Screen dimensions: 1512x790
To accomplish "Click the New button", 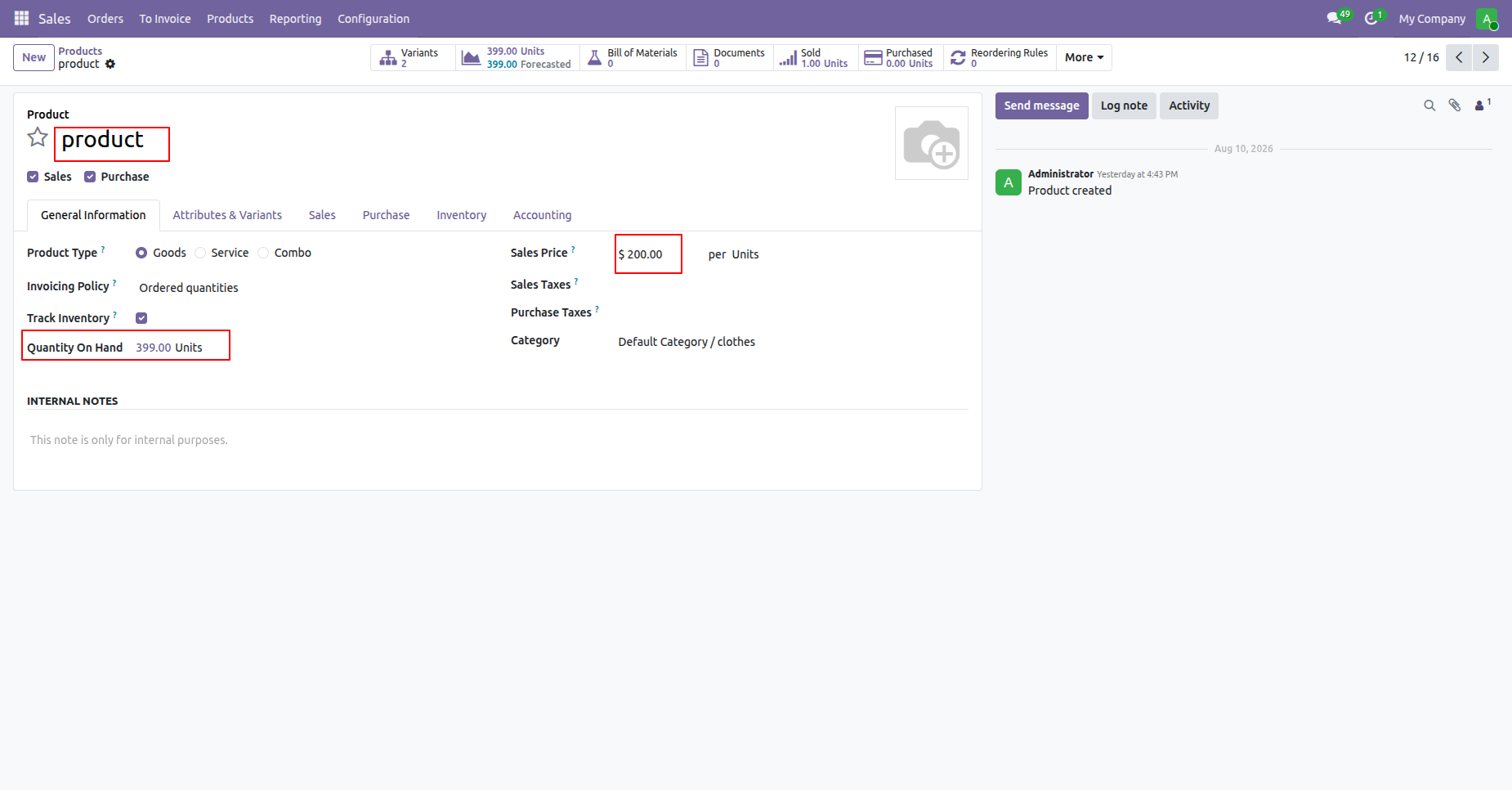I will (34, 57).
